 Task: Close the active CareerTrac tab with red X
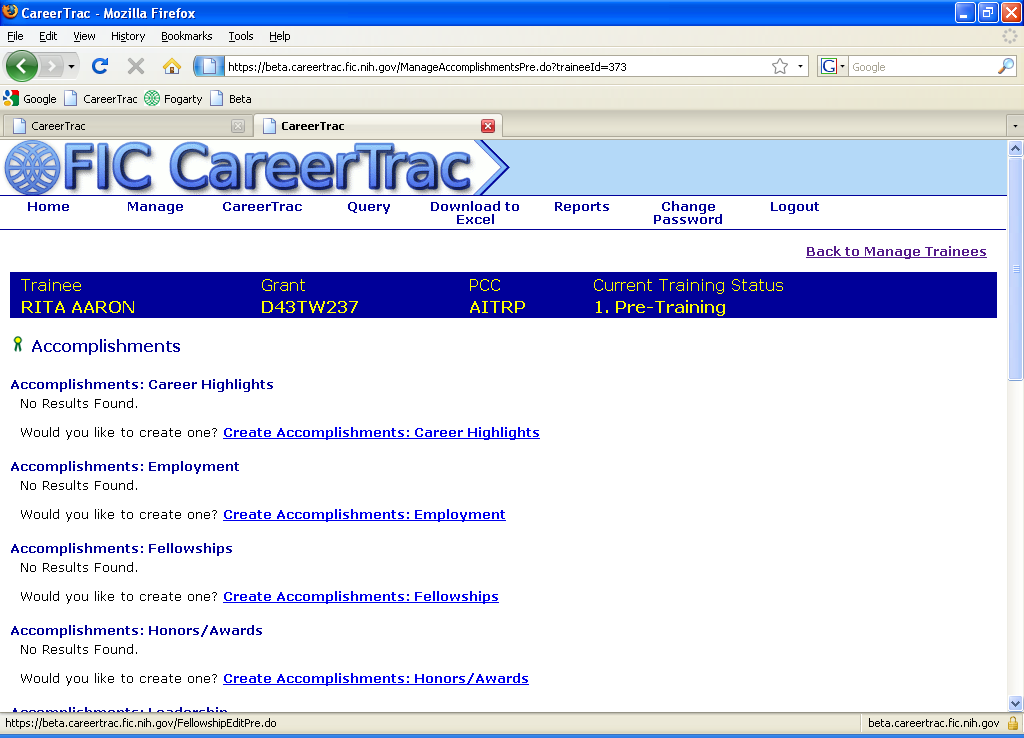point(487,126)
